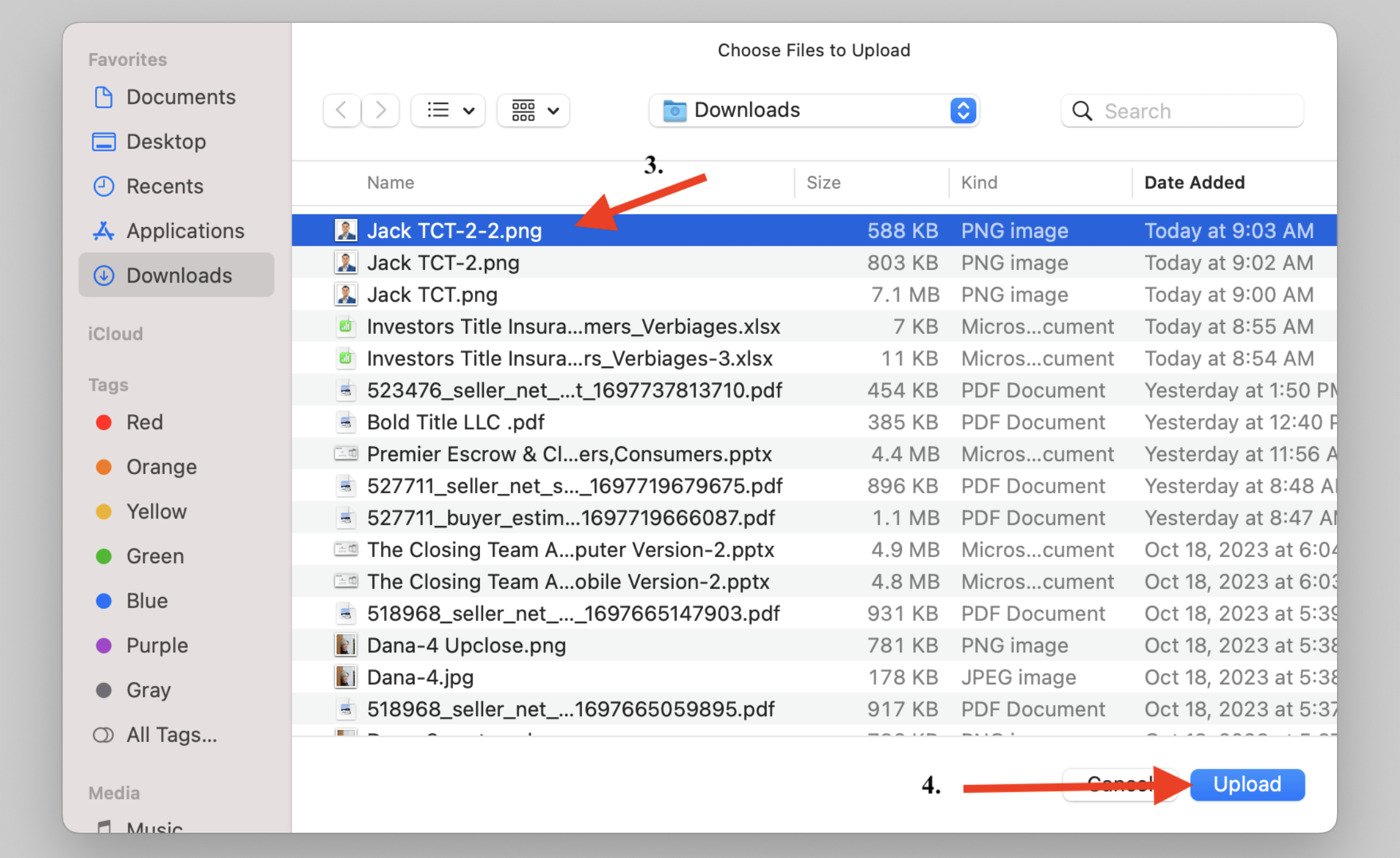Viewport: 1400px width, 858px height.
Task: Open the grouping options grid dropdown
Action: point(533,111)
